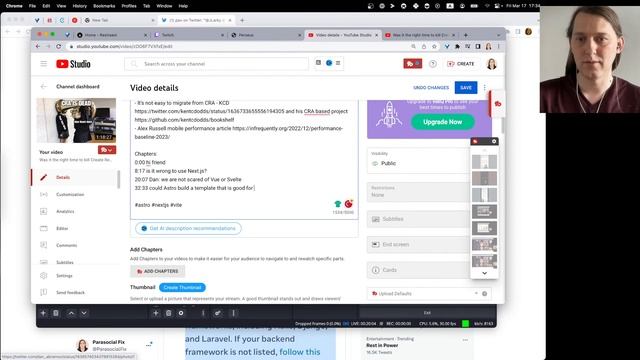Image resolution: width=640 pixels, height=360 pixels.
Task: Open Analytics in the sidebar
Action: point(65,211)
